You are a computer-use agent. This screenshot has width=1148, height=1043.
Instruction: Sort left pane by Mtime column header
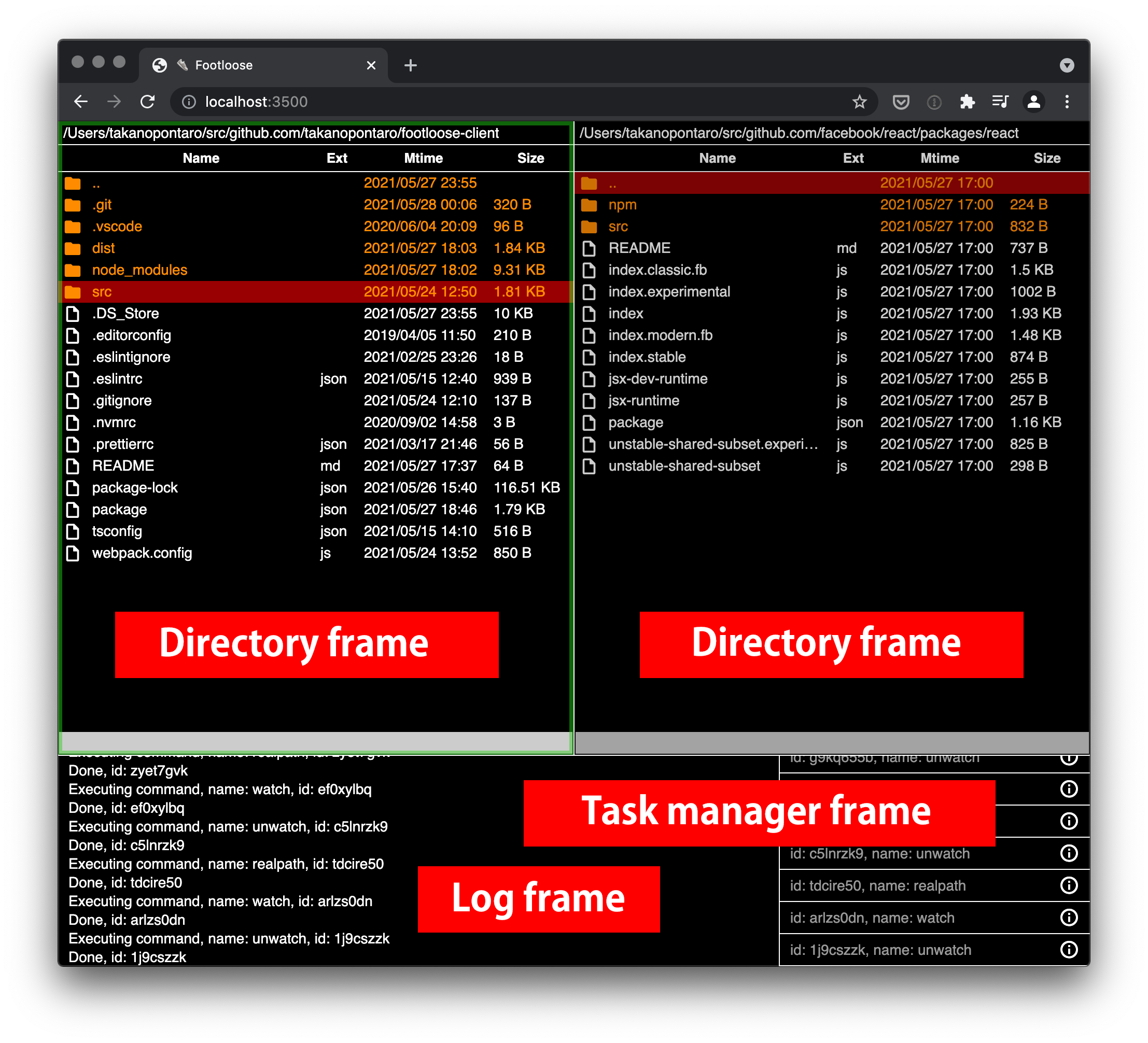pos(423,158)
